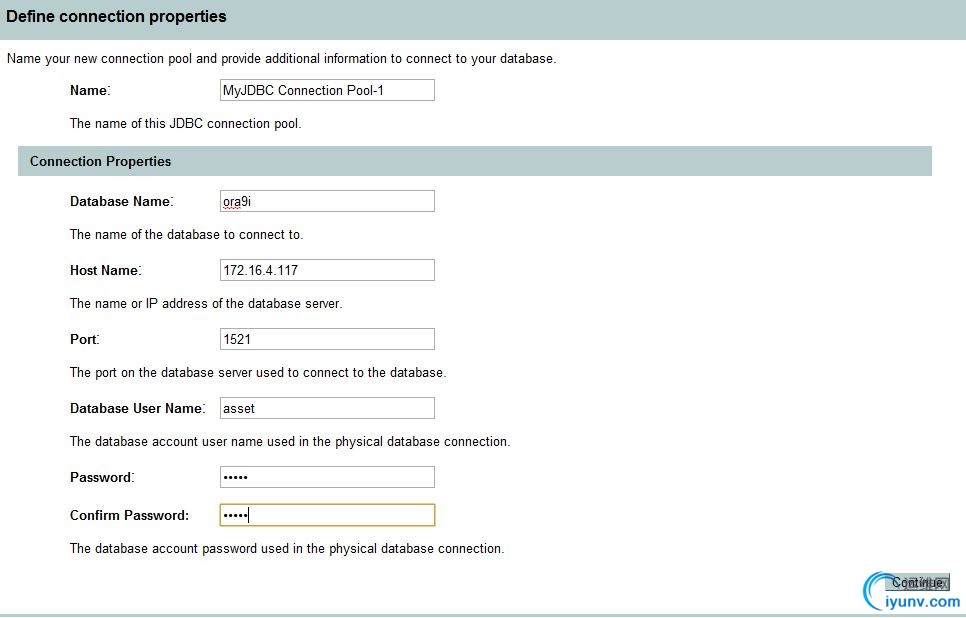966x618 pixels.
Task: Click the "Confirm Password:" label
Action: click(129, 515)
